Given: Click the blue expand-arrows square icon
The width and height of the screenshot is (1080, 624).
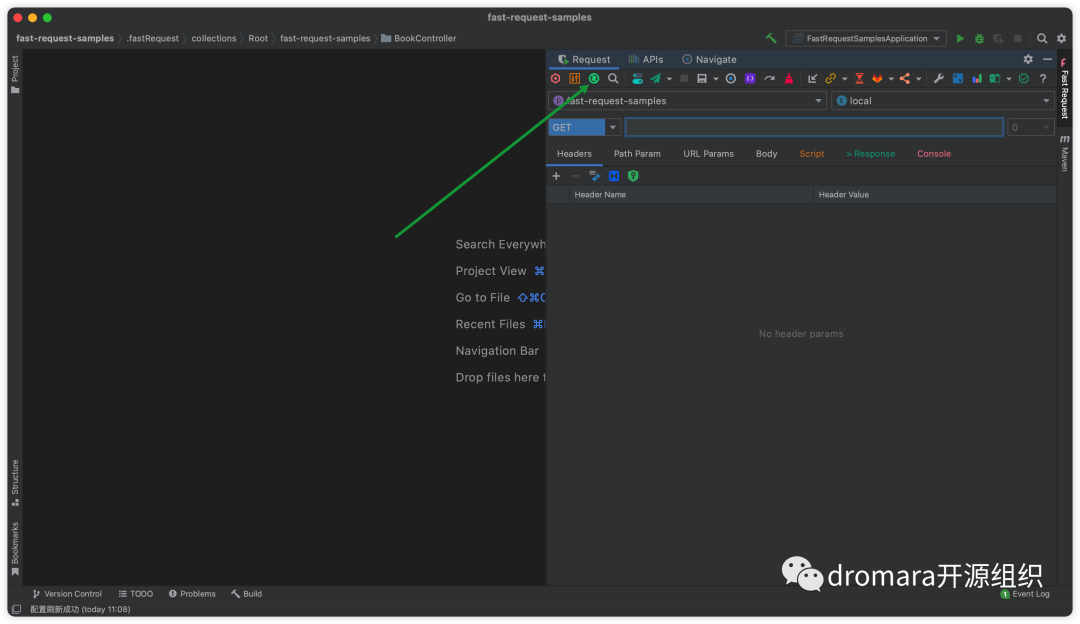Looking at the screenshot, I should 958,79.
